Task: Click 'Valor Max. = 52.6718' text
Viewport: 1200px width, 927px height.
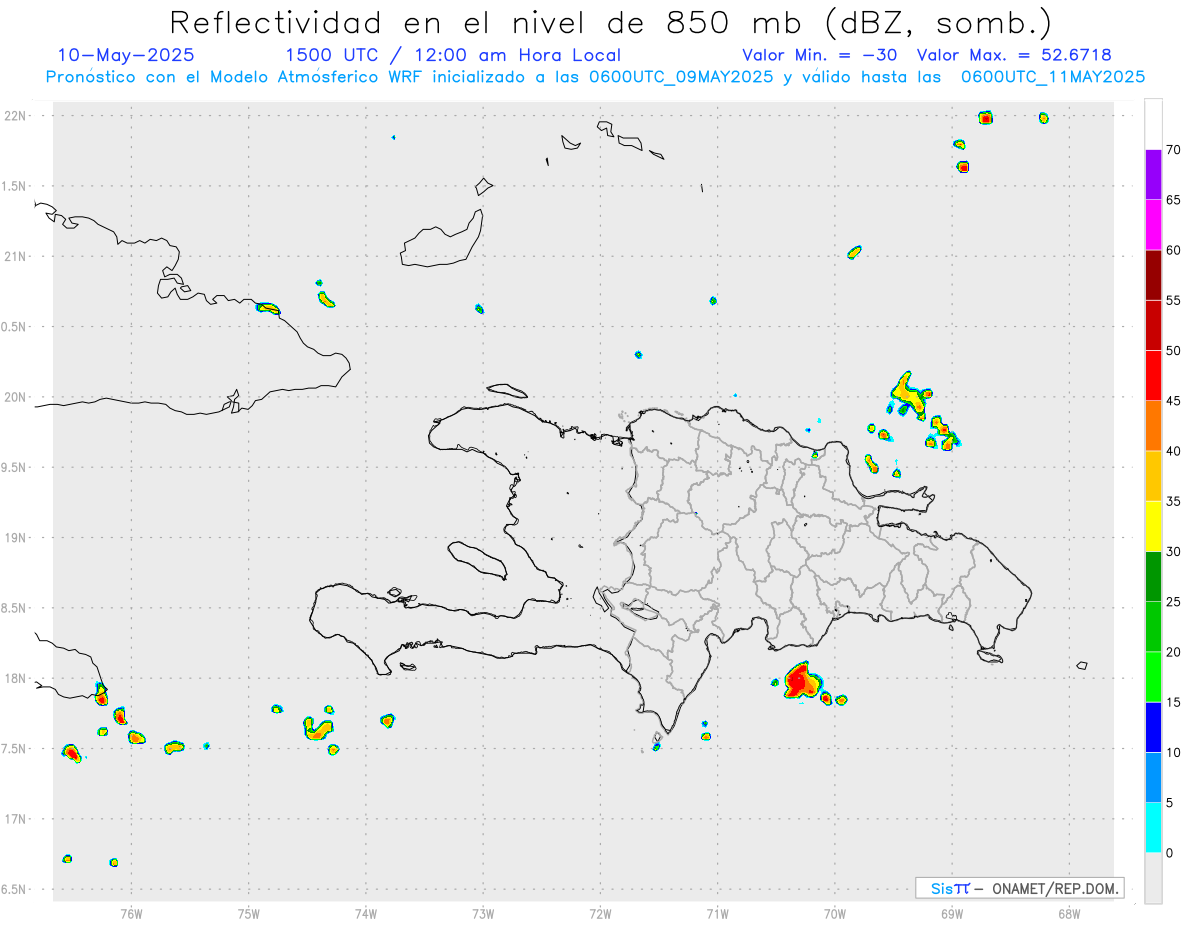Action: pos(1014,55)
